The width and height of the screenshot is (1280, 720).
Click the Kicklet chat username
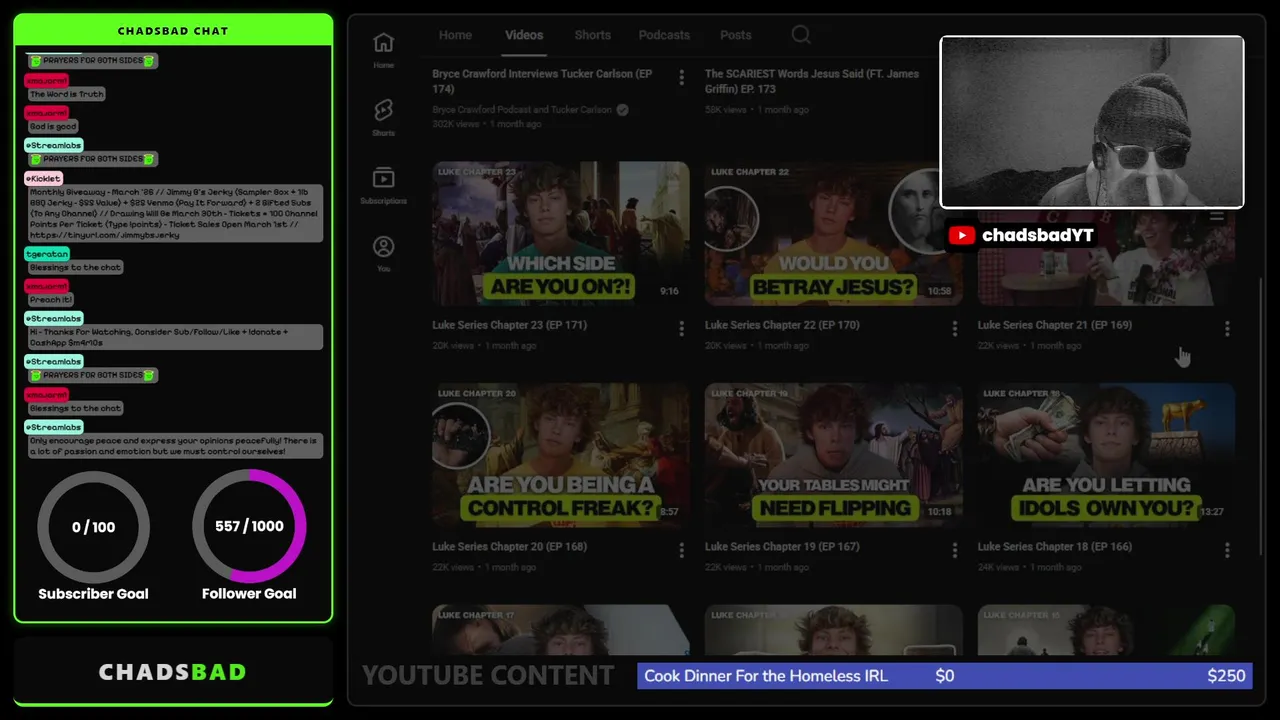(x=44, y=178)
